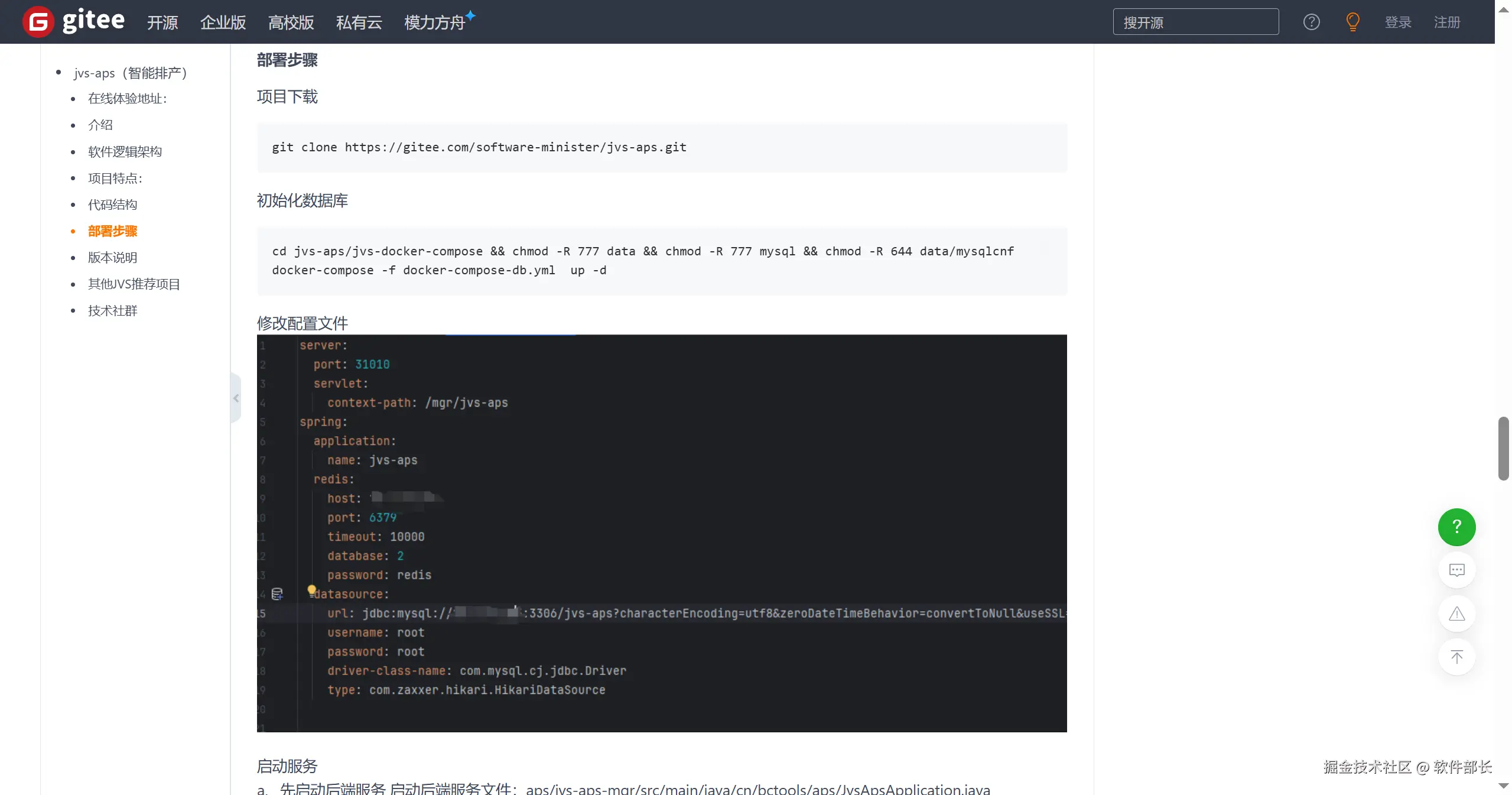Click the warning triangle report icon
This screenshot has height=795, width=1512.
click(1456, 614)
